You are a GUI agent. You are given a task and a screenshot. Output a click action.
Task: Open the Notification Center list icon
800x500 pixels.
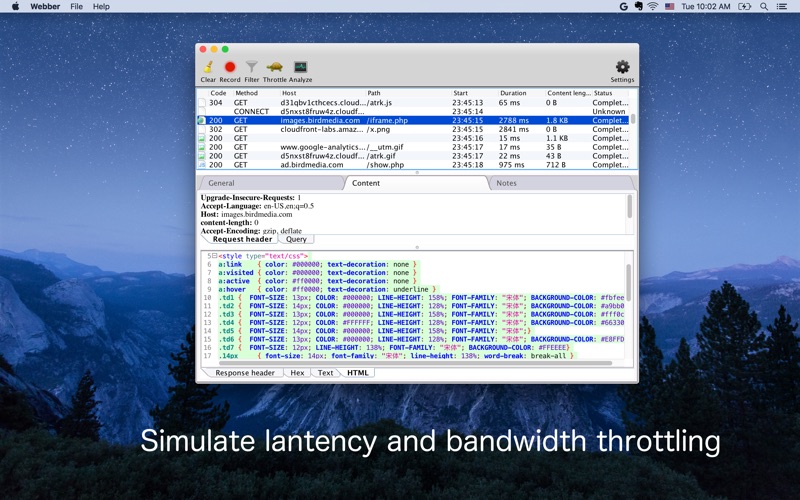click(x=781, y=6)
